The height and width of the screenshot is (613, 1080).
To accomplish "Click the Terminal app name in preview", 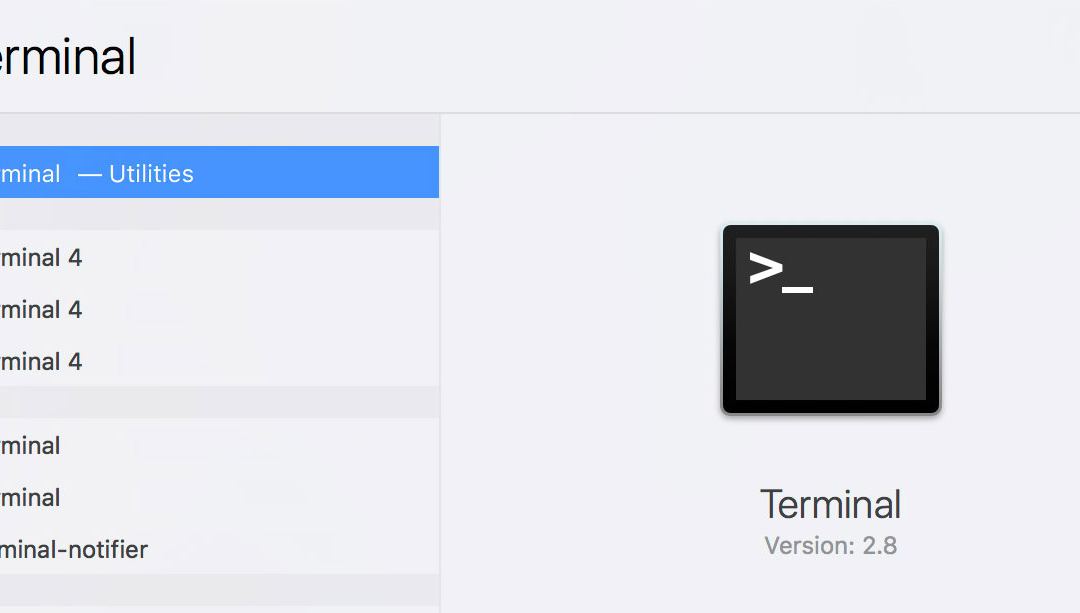I will [x=830, y=504].
